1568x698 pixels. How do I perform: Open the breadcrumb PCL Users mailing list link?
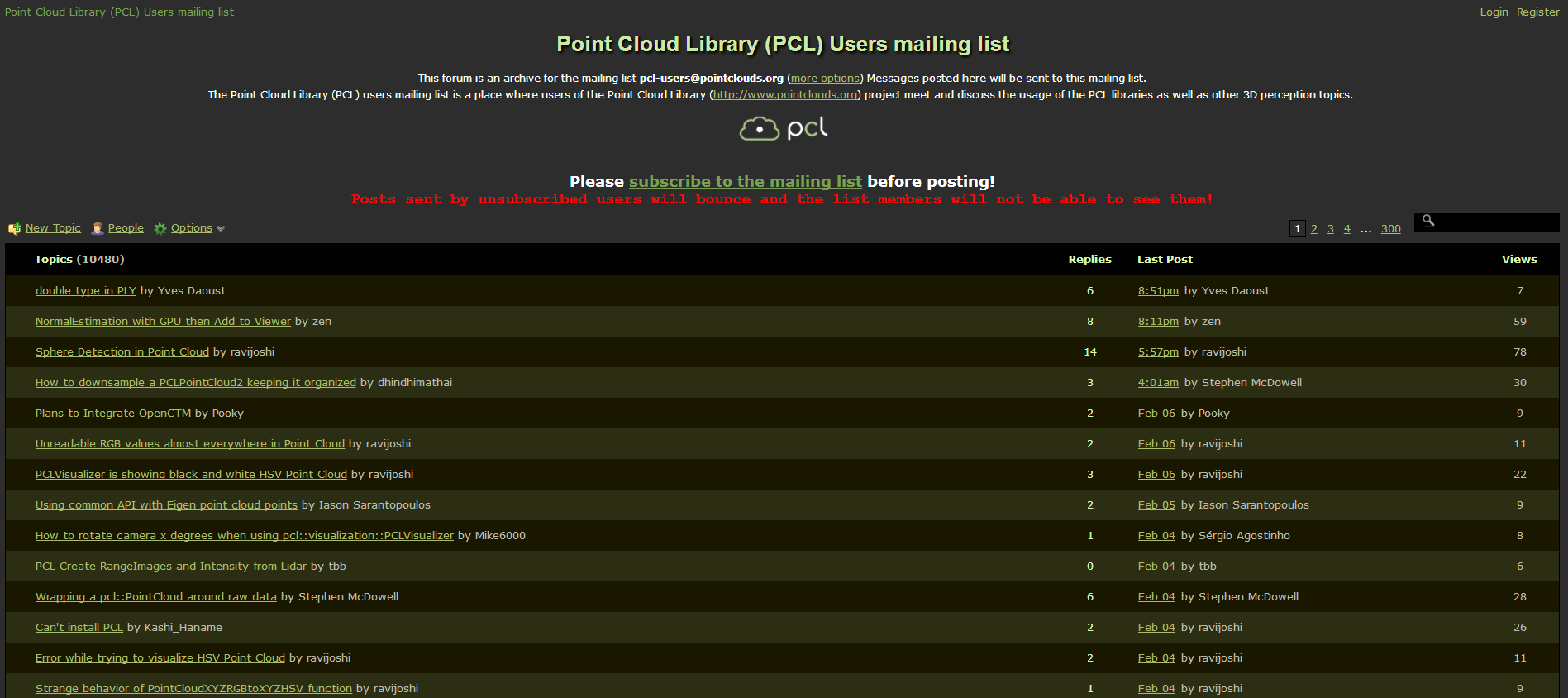coord(119,12)
